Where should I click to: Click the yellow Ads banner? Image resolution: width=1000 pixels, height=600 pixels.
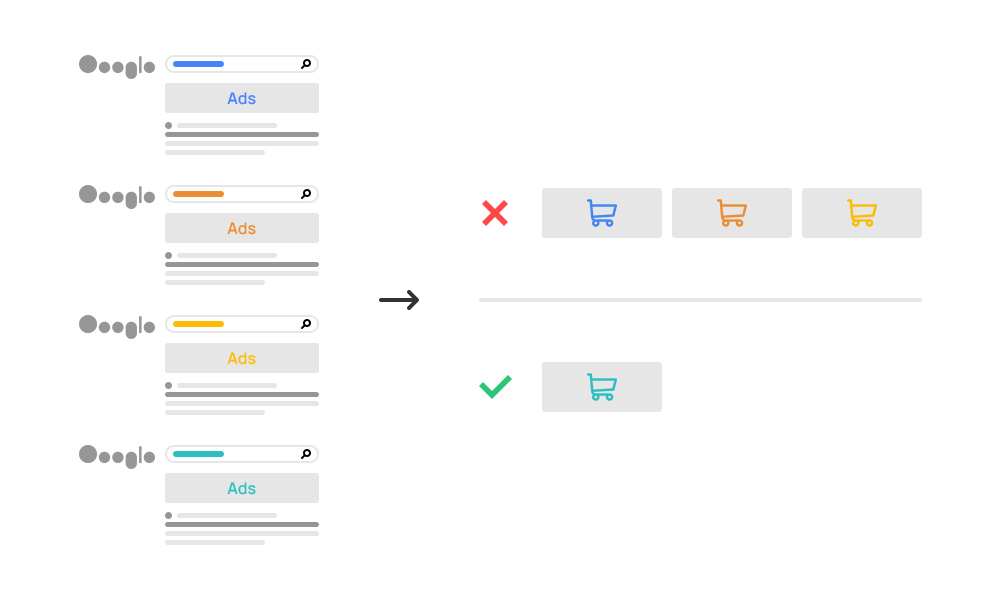(242, 358)
